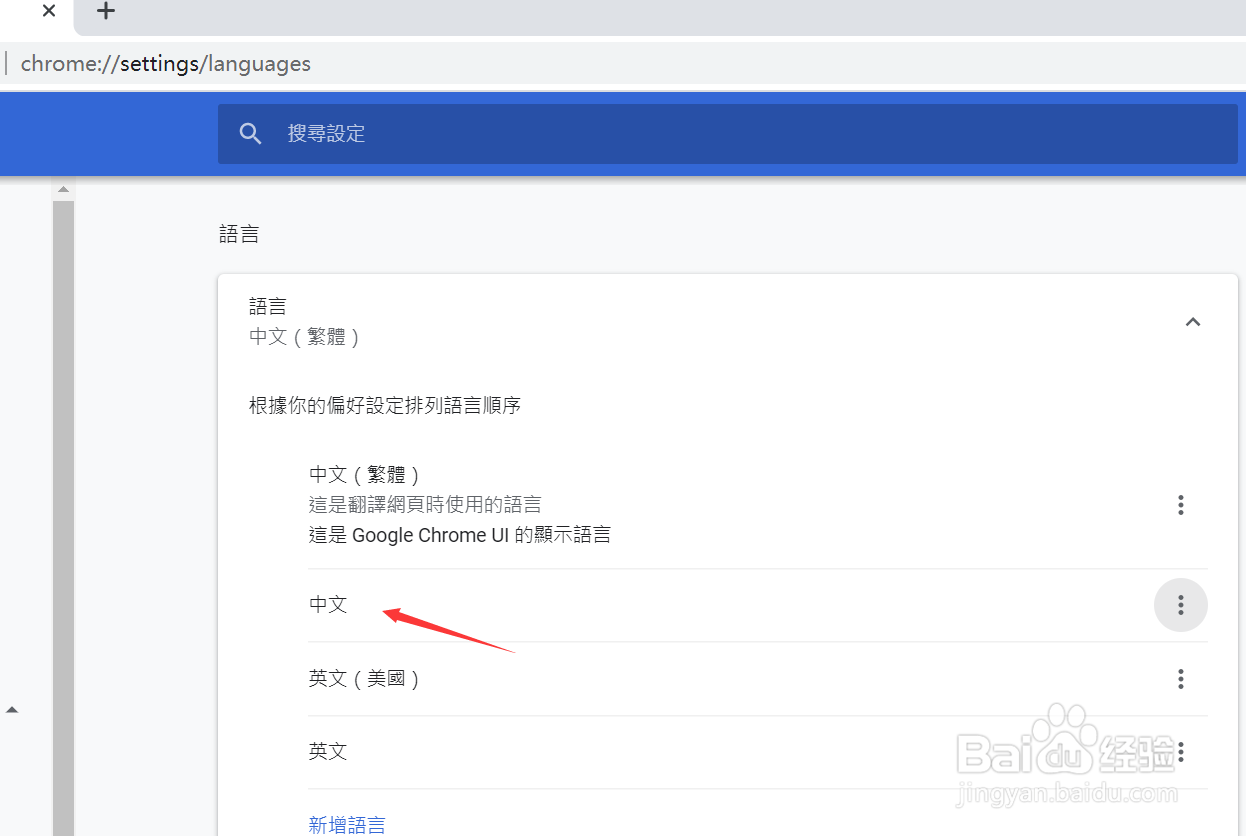Open options menu for the 英文 language
This screenshot has height=836, width=1246.
pyautogui.click(x=1181, y=752)
